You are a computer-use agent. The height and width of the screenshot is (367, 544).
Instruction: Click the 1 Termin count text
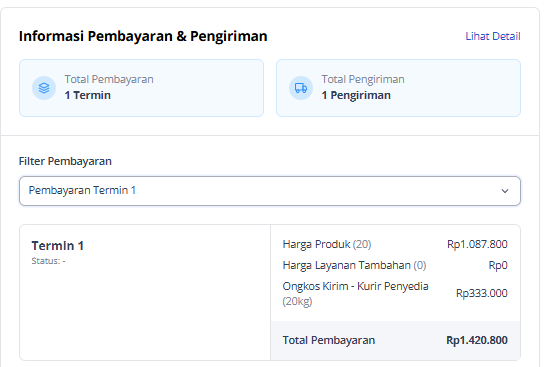click(88, 95)
